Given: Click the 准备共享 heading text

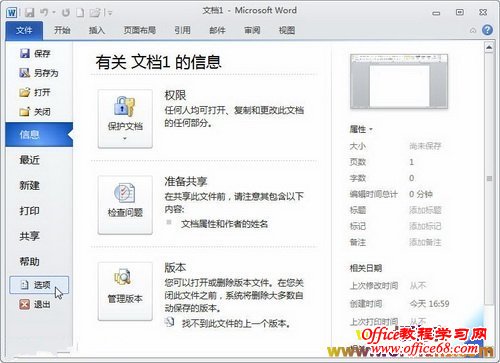Looking at the screenshot, I should tap(186, 182).
